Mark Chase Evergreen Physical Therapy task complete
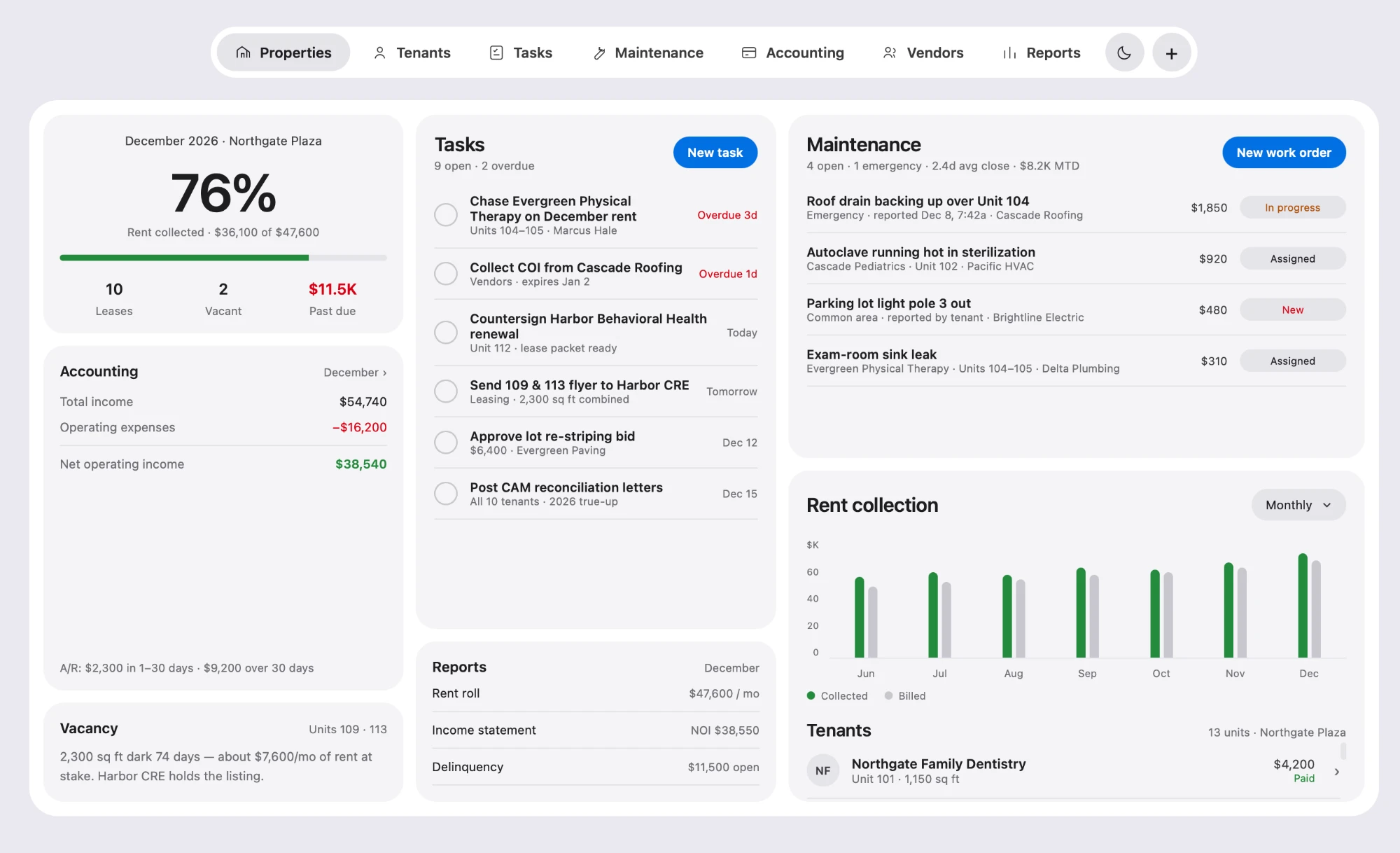The height and width of the screenshot is (853, 1400). point(446,215)
